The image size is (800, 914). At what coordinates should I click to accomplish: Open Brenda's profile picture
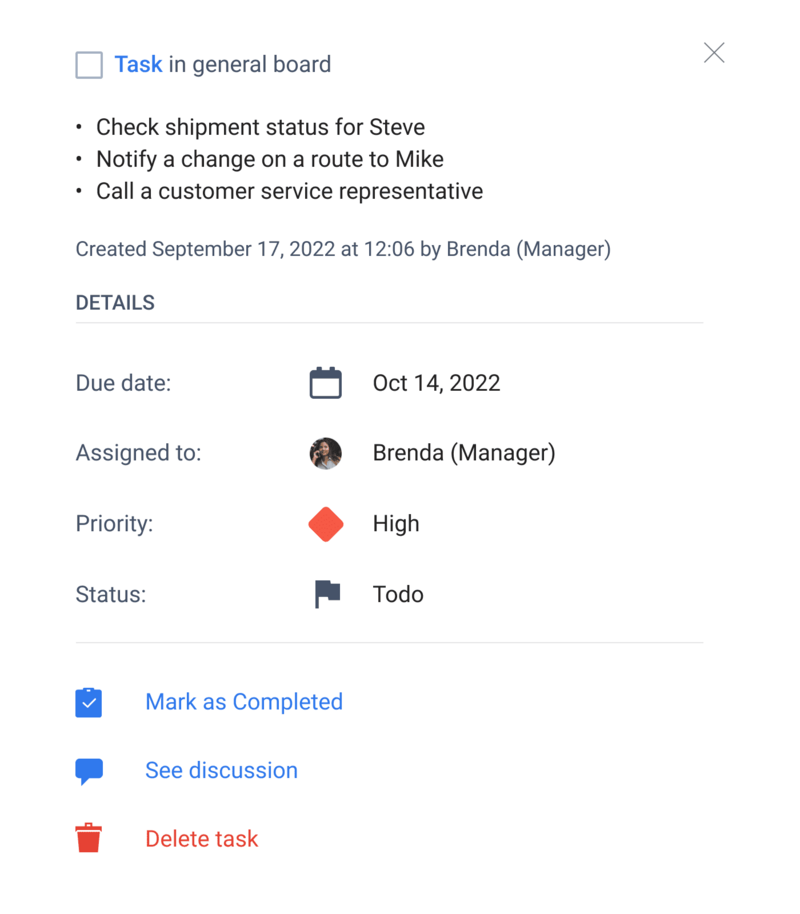(x=325, y=452)
